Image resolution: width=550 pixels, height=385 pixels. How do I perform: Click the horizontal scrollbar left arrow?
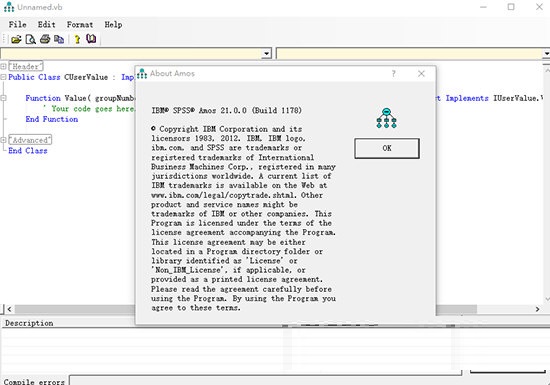click(9, 309)
